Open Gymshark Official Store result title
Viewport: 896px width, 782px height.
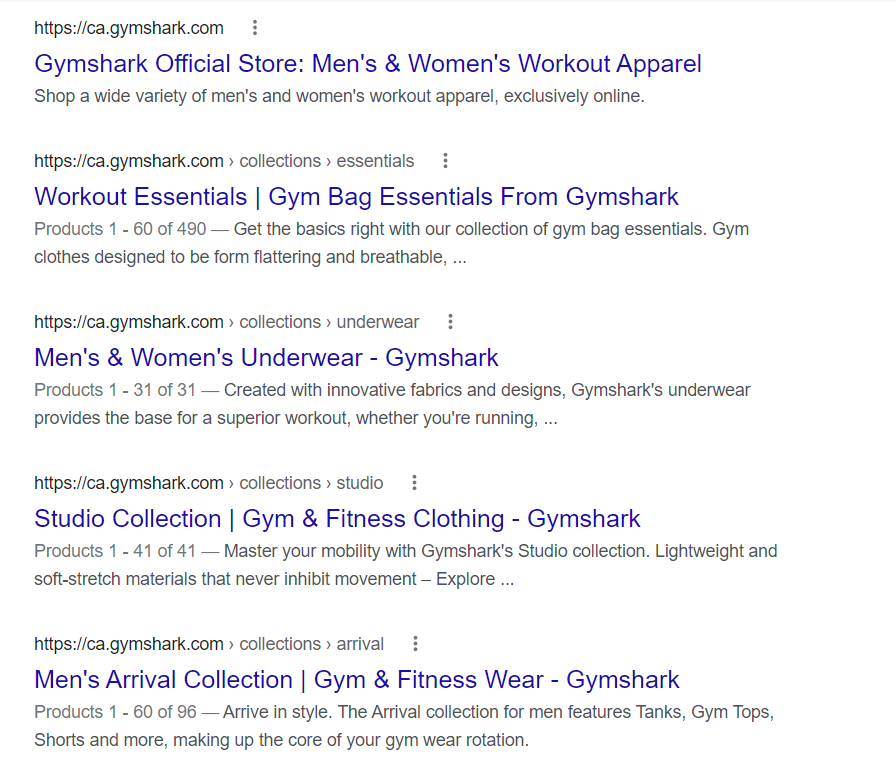[367, 63]
